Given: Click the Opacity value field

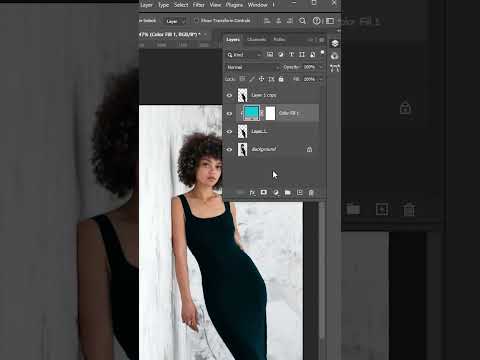Looking at the screenshot, I should tap(309, 67).
